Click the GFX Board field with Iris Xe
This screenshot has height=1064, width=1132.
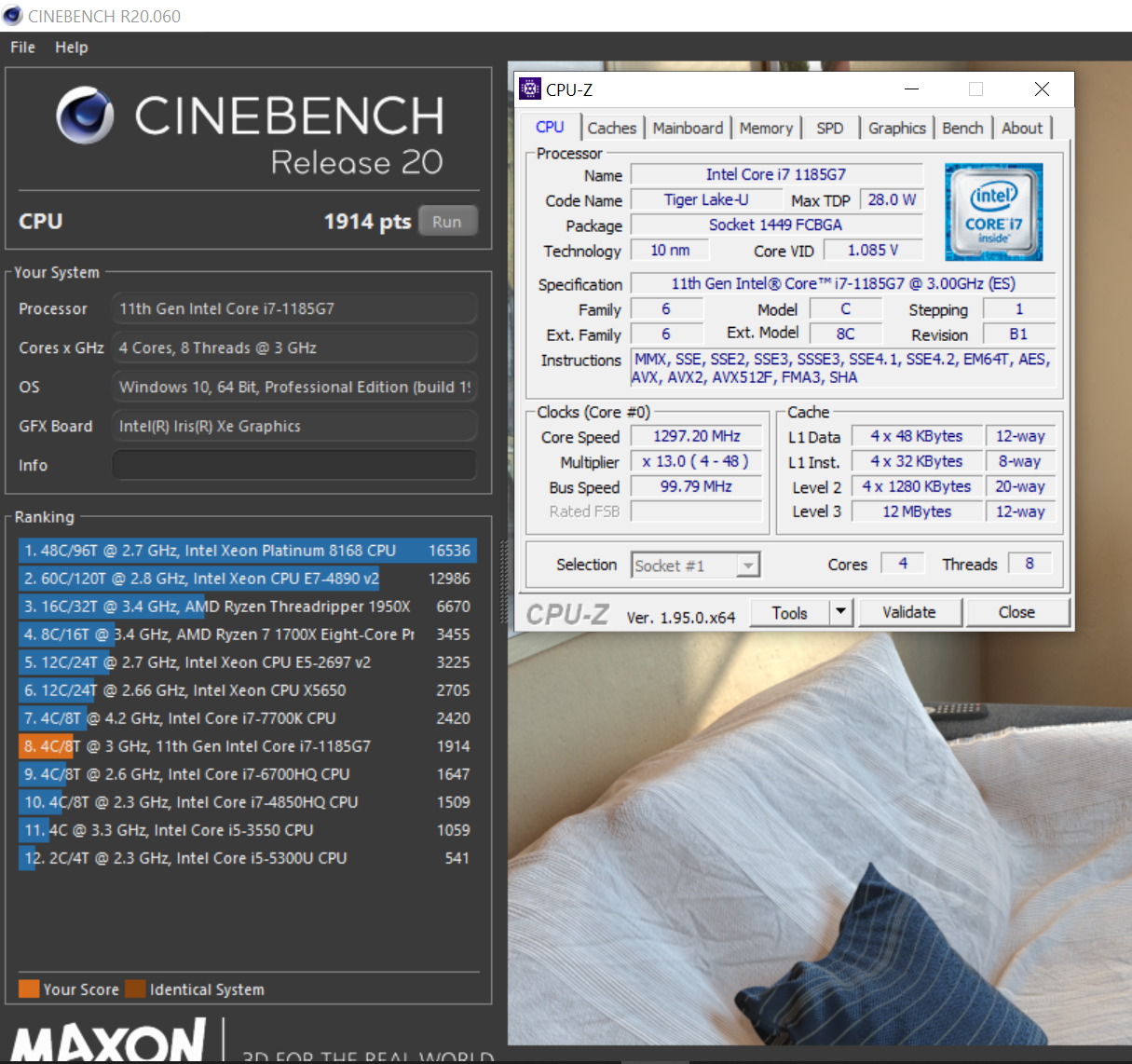tap(294, 426)
